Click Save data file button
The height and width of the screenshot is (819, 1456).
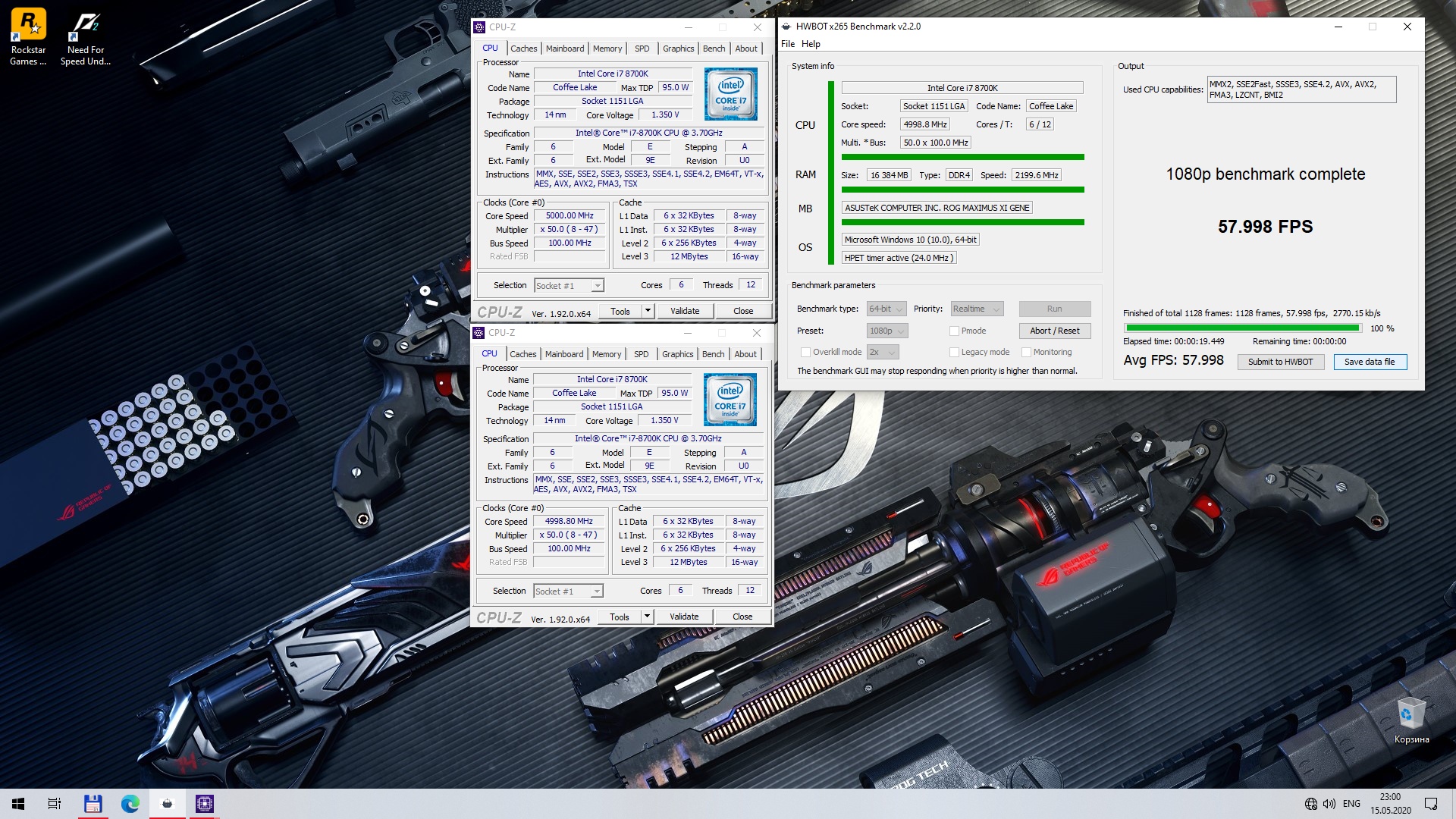pyautogui.click(x=1370, y=362)
